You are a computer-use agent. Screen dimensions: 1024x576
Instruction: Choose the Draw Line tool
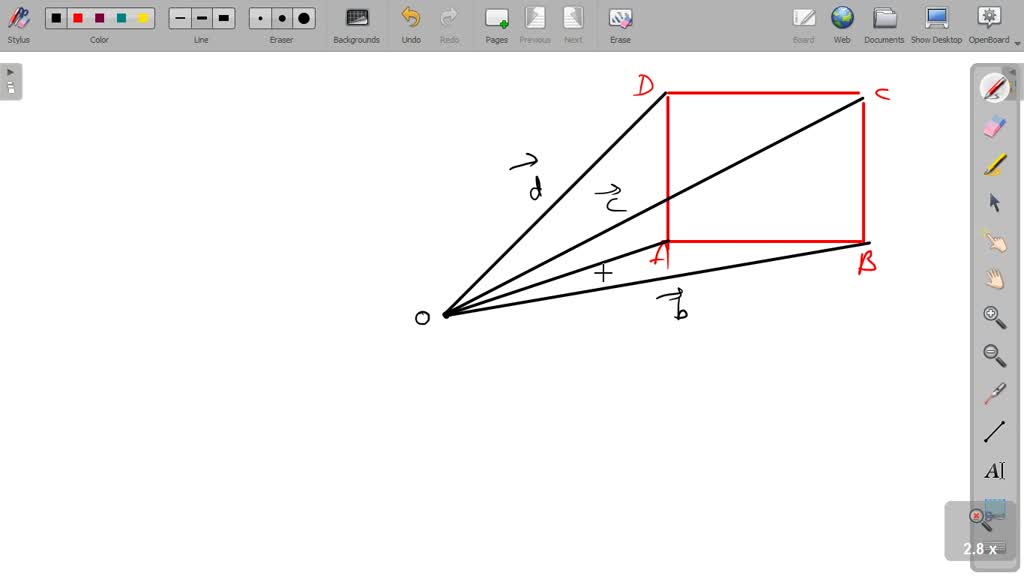pos(995,431)
